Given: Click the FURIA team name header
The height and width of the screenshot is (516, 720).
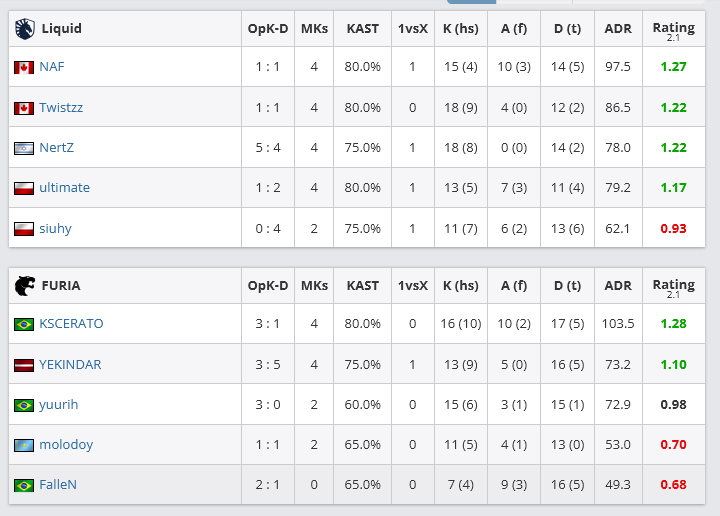Looking at the screenshot, I should (61, 286).
